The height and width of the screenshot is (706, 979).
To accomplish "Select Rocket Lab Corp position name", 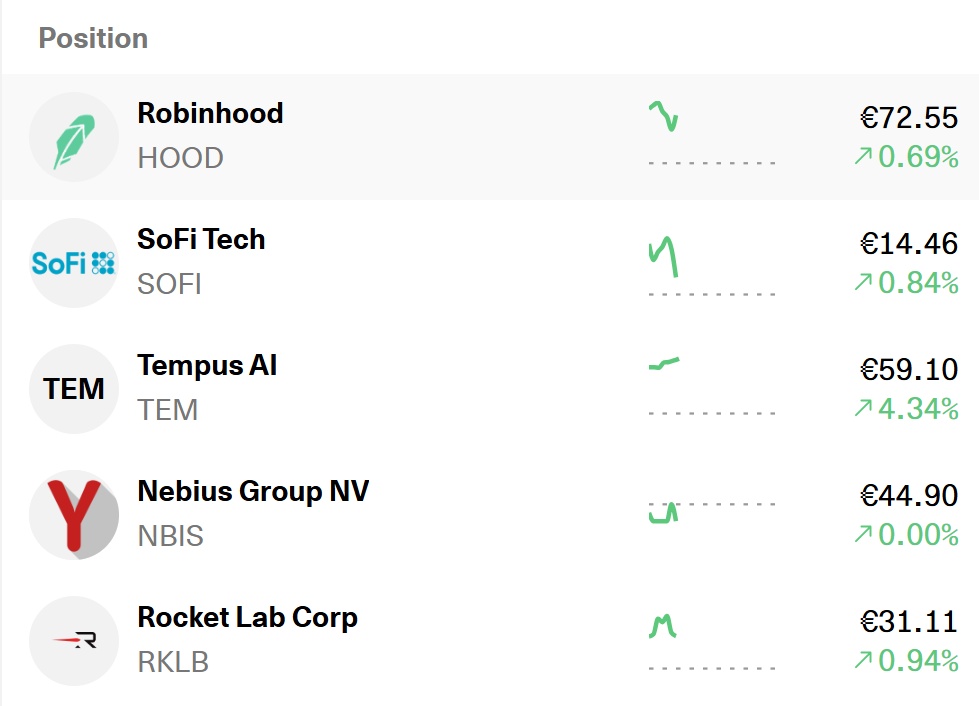I will point(247,618).
